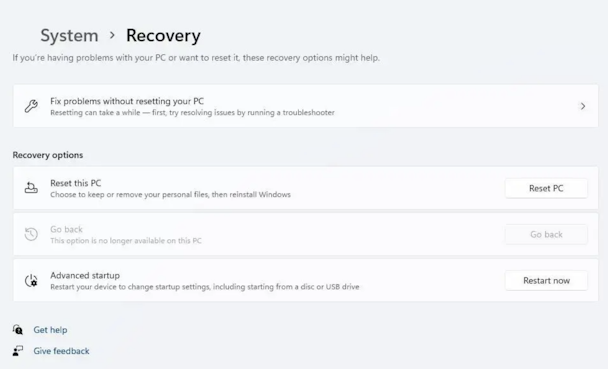Click the Advanced startup power icon
The width and height of the screenshot is (608, 369).
tap(31, 281)
